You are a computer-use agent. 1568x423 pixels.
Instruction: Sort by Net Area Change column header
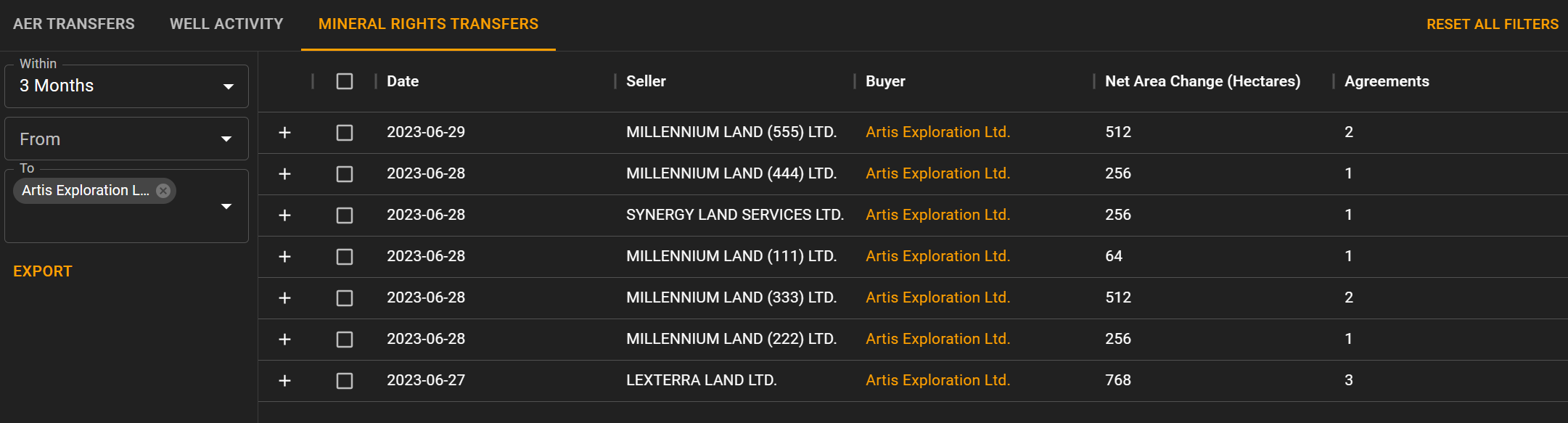tap(1202, 81)
